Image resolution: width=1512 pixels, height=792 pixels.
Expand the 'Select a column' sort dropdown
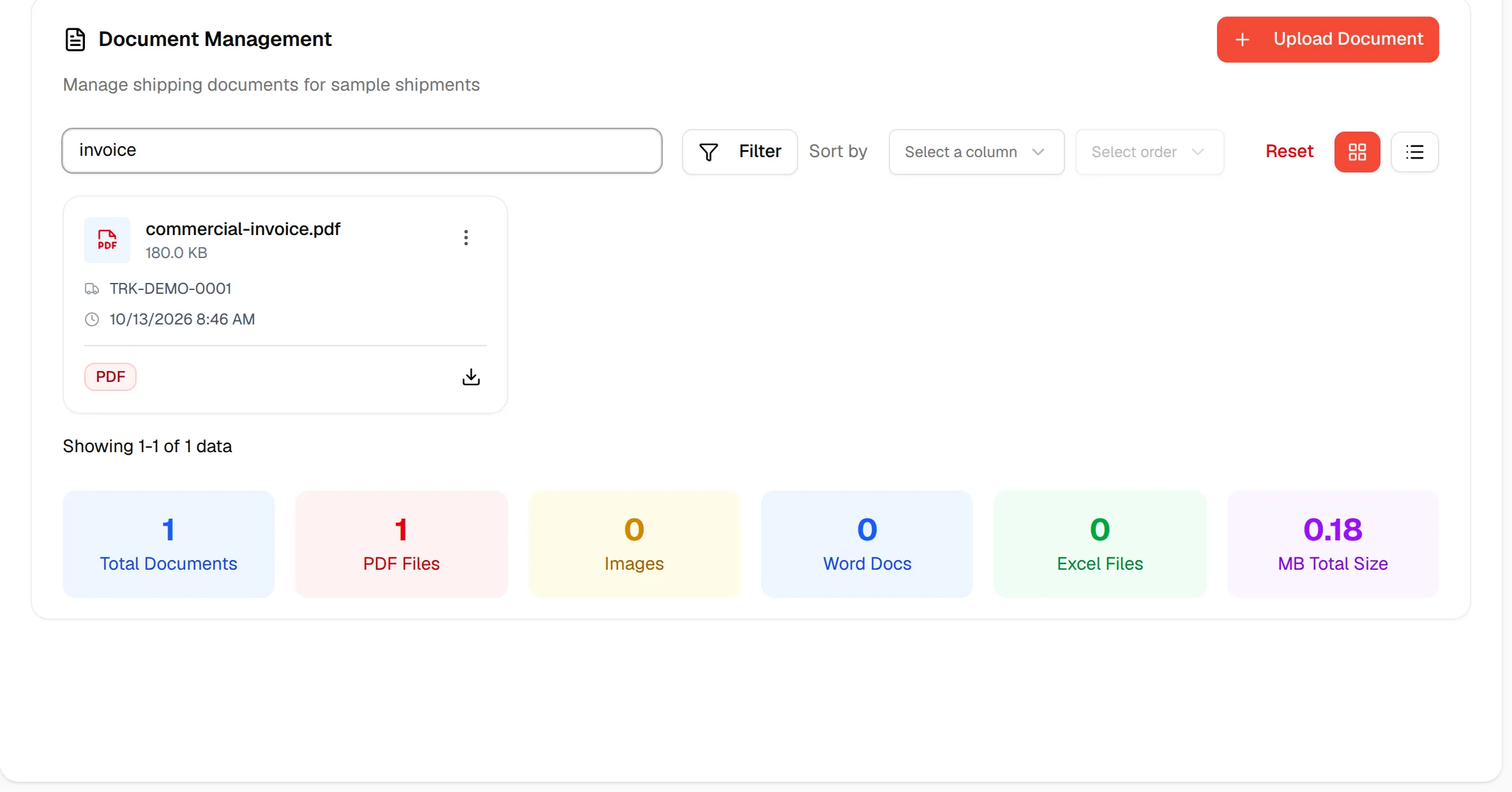click(x=976, y=152)
